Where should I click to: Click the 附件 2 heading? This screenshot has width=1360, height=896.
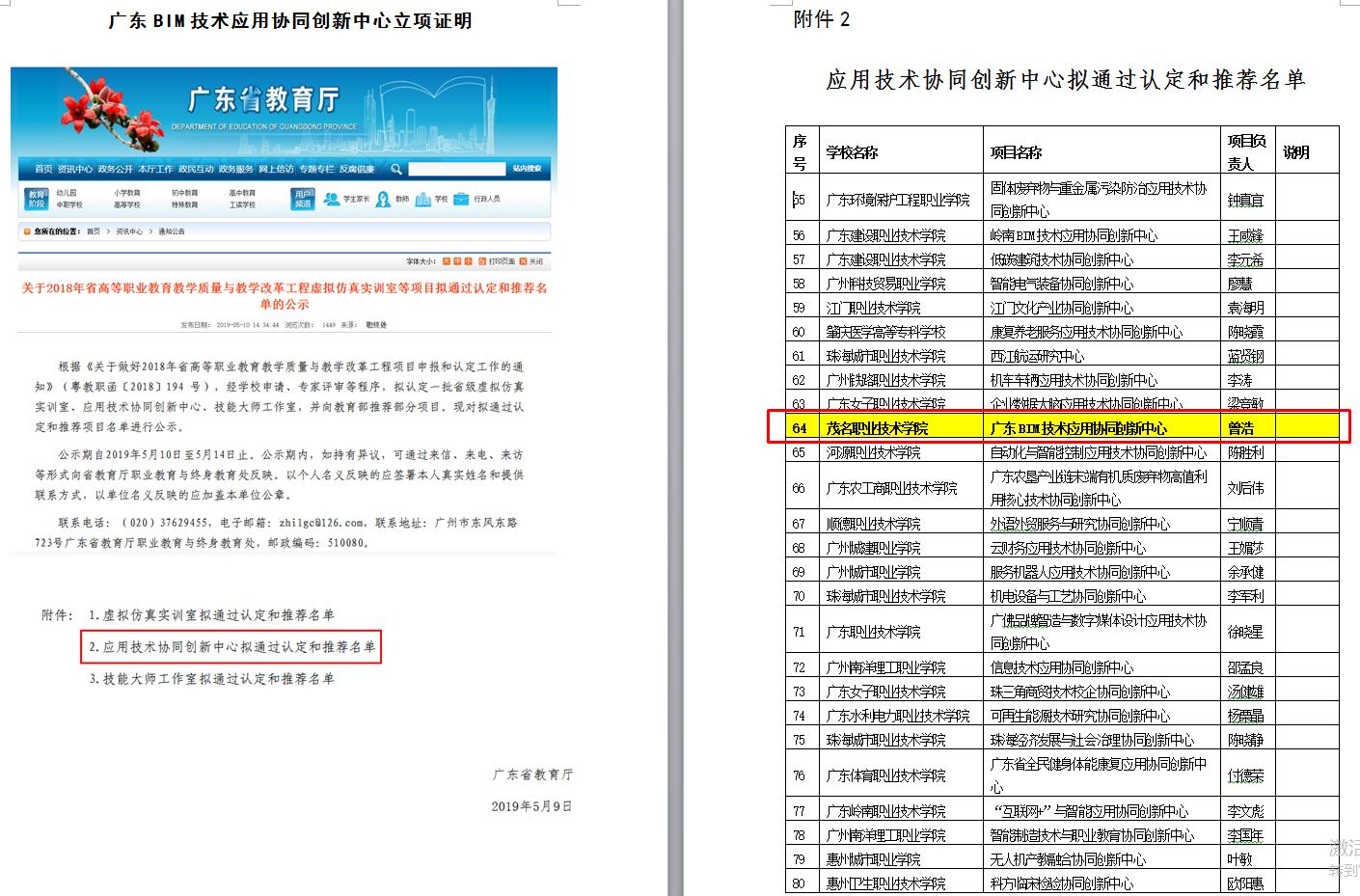point(821,19)
